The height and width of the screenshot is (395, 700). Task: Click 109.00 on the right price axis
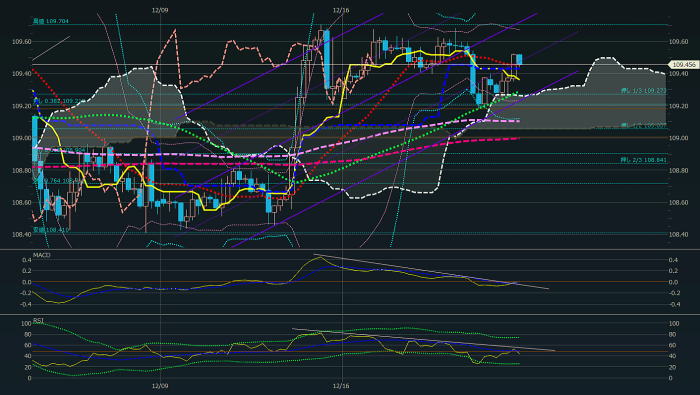point(679,138)
